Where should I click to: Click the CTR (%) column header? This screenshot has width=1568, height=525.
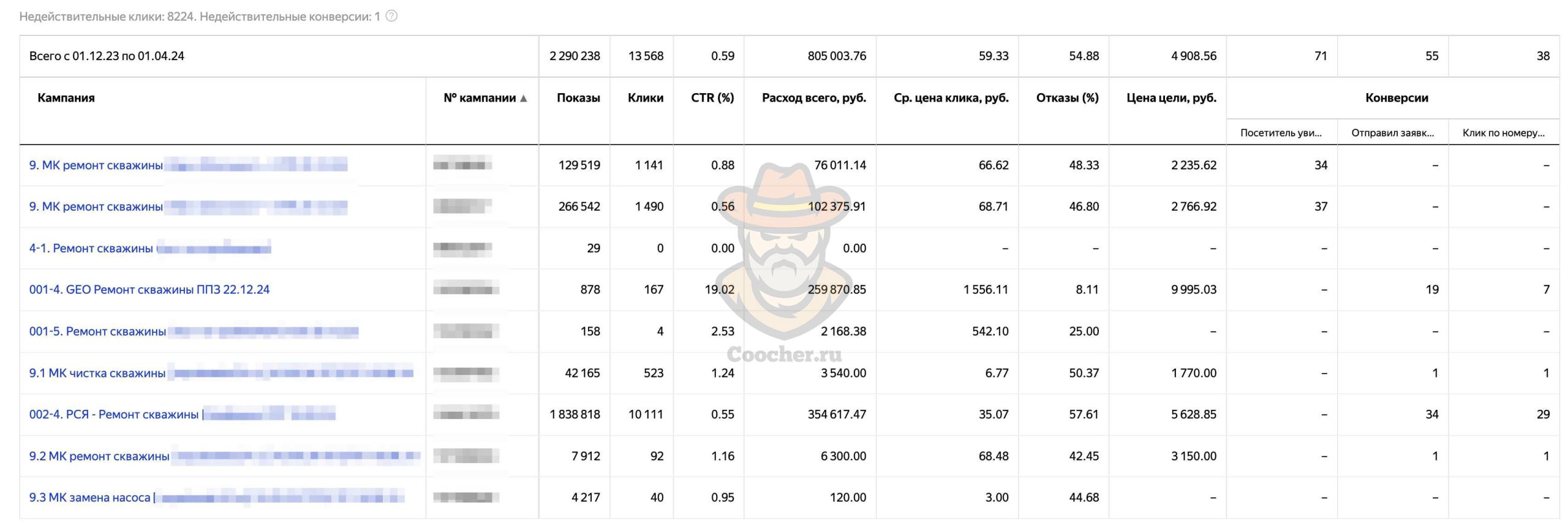(712, 98)
